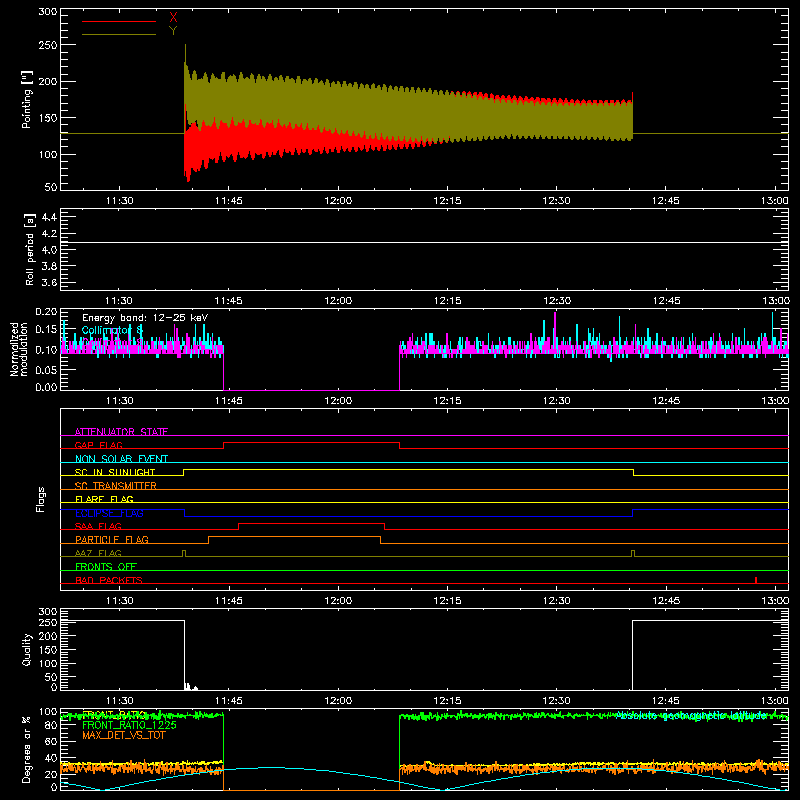Click the red 'X' legend label
The image size is (800, 800).
coord(173,18)
